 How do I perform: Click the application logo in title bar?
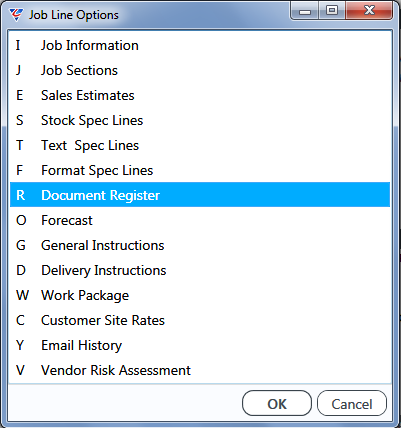coord(16,15)
